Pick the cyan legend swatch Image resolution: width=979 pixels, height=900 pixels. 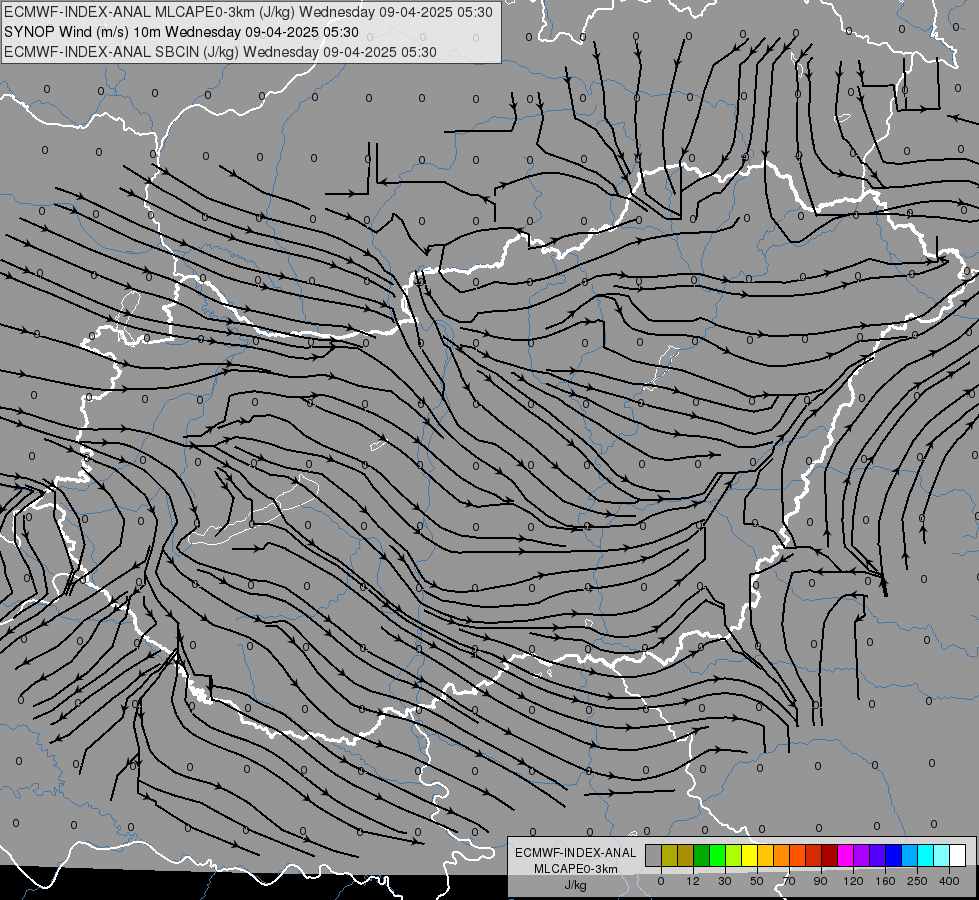pos(925,855)
